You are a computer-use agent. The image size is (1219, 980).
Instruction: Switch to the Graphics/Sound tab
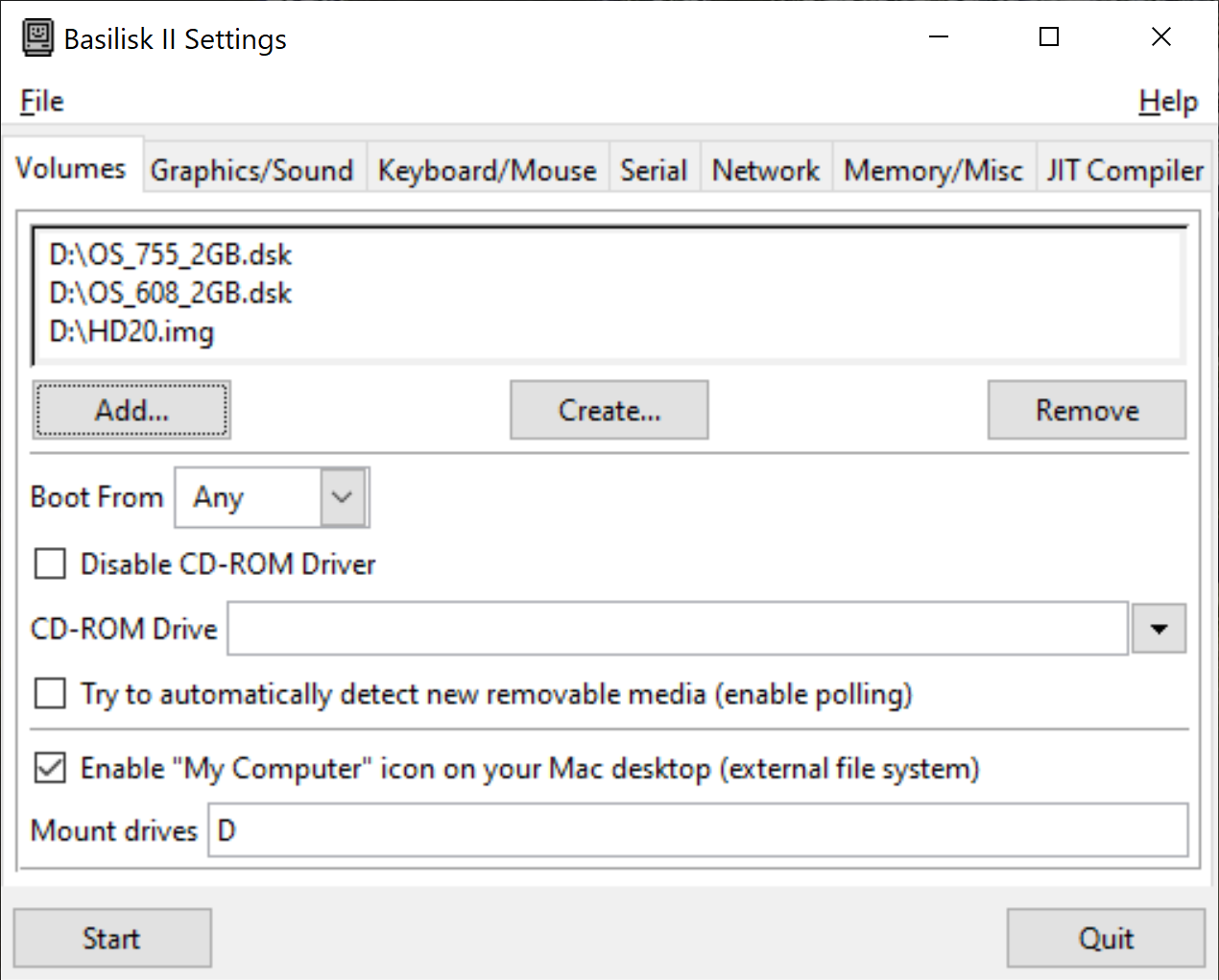pos(253,169)
